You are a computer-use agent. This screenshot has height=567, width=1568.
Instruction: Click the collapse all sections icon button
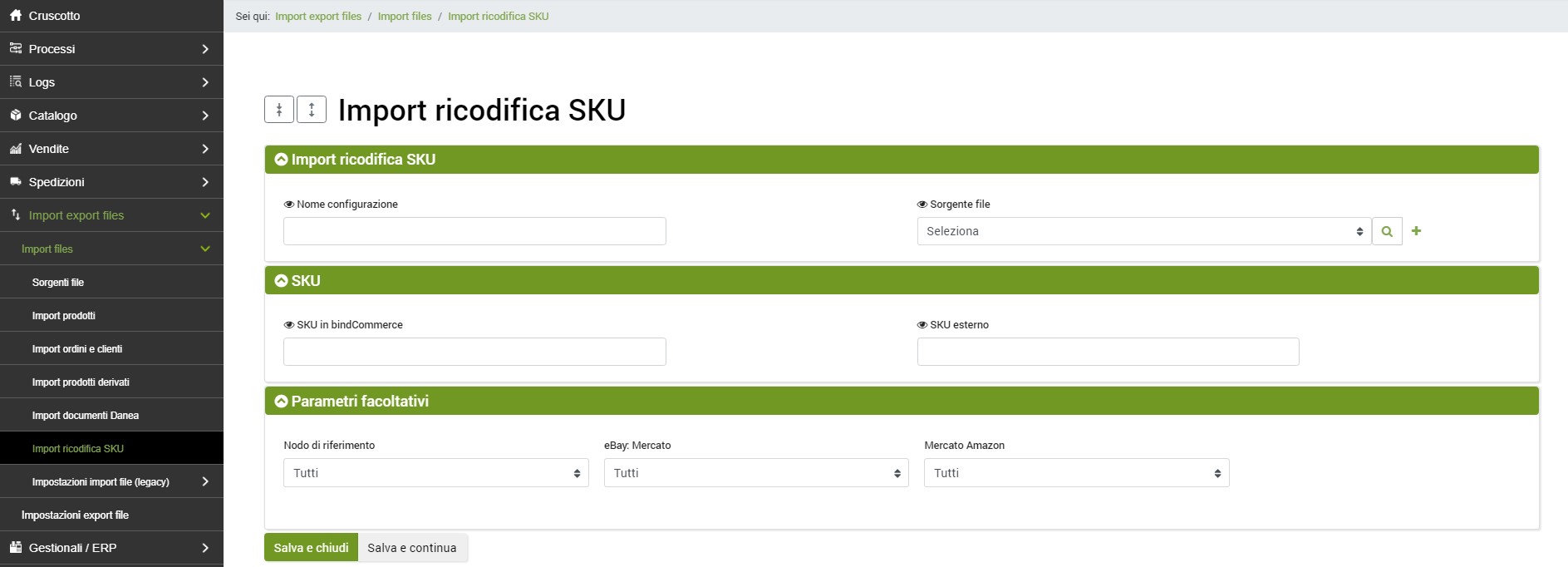tap(279, 110)
